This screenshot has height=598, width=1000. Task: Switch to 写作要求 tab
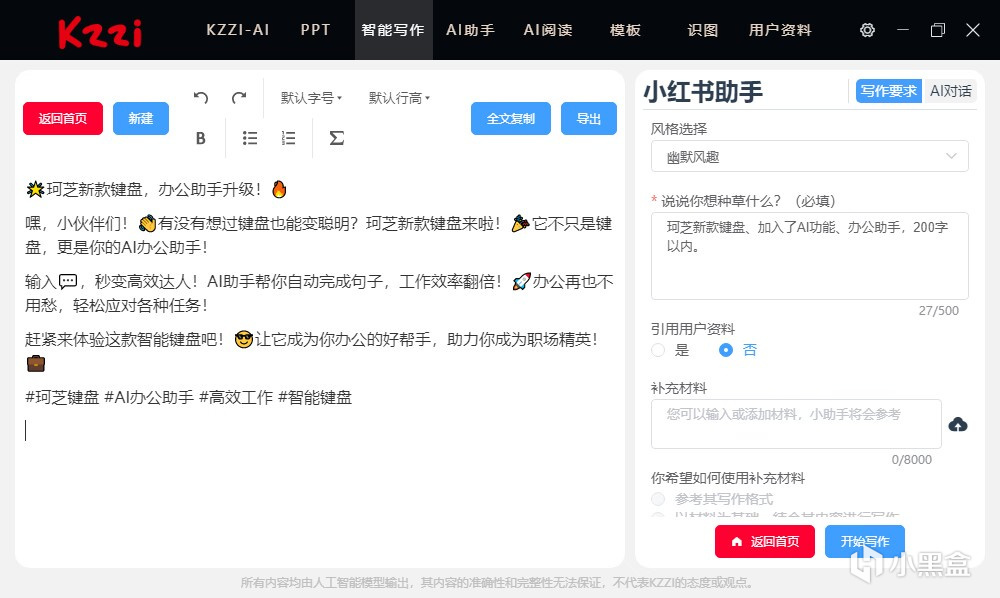coord(888,91)
